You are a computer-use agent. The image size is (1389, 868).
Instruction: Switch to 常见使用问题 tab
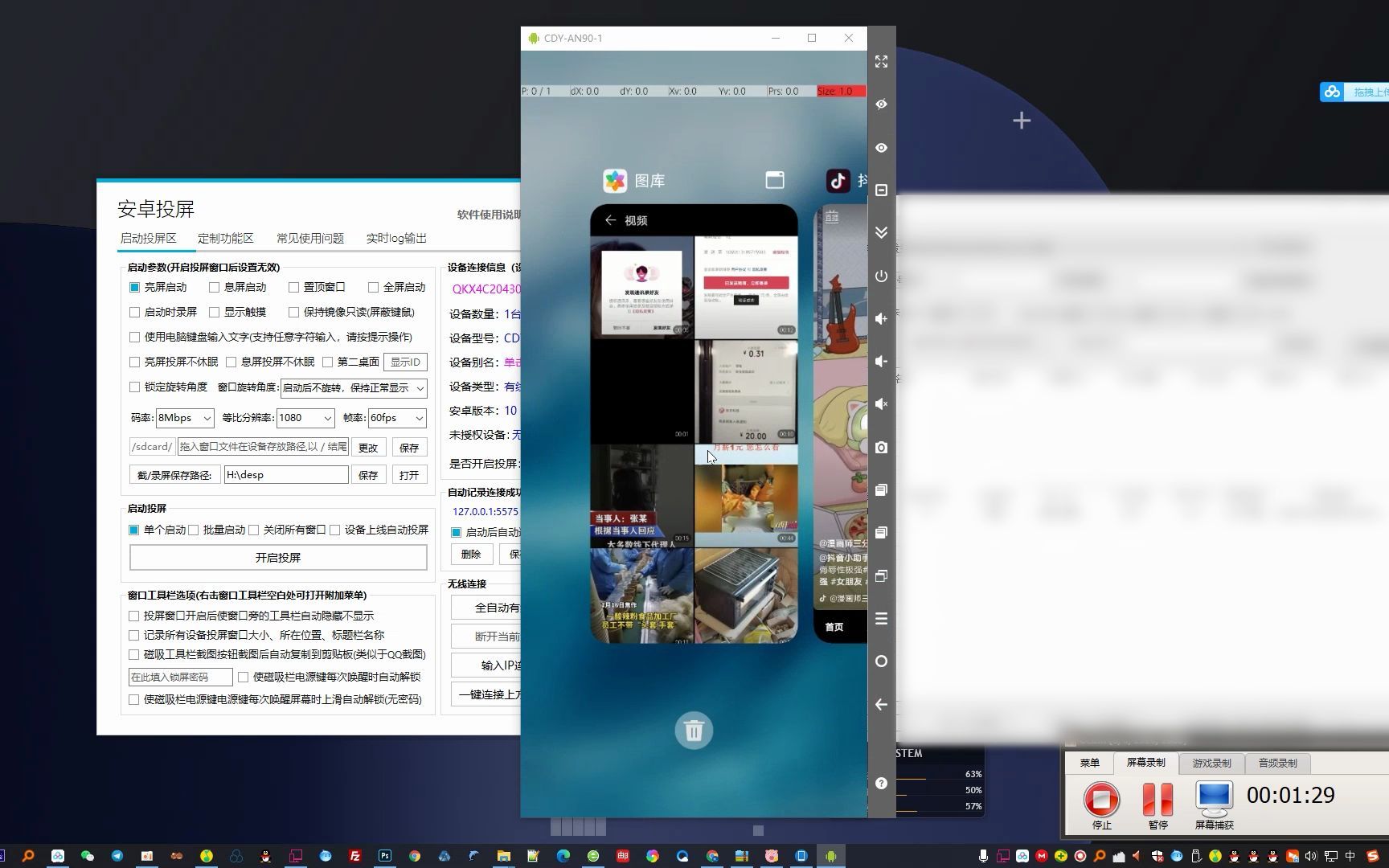310,238
